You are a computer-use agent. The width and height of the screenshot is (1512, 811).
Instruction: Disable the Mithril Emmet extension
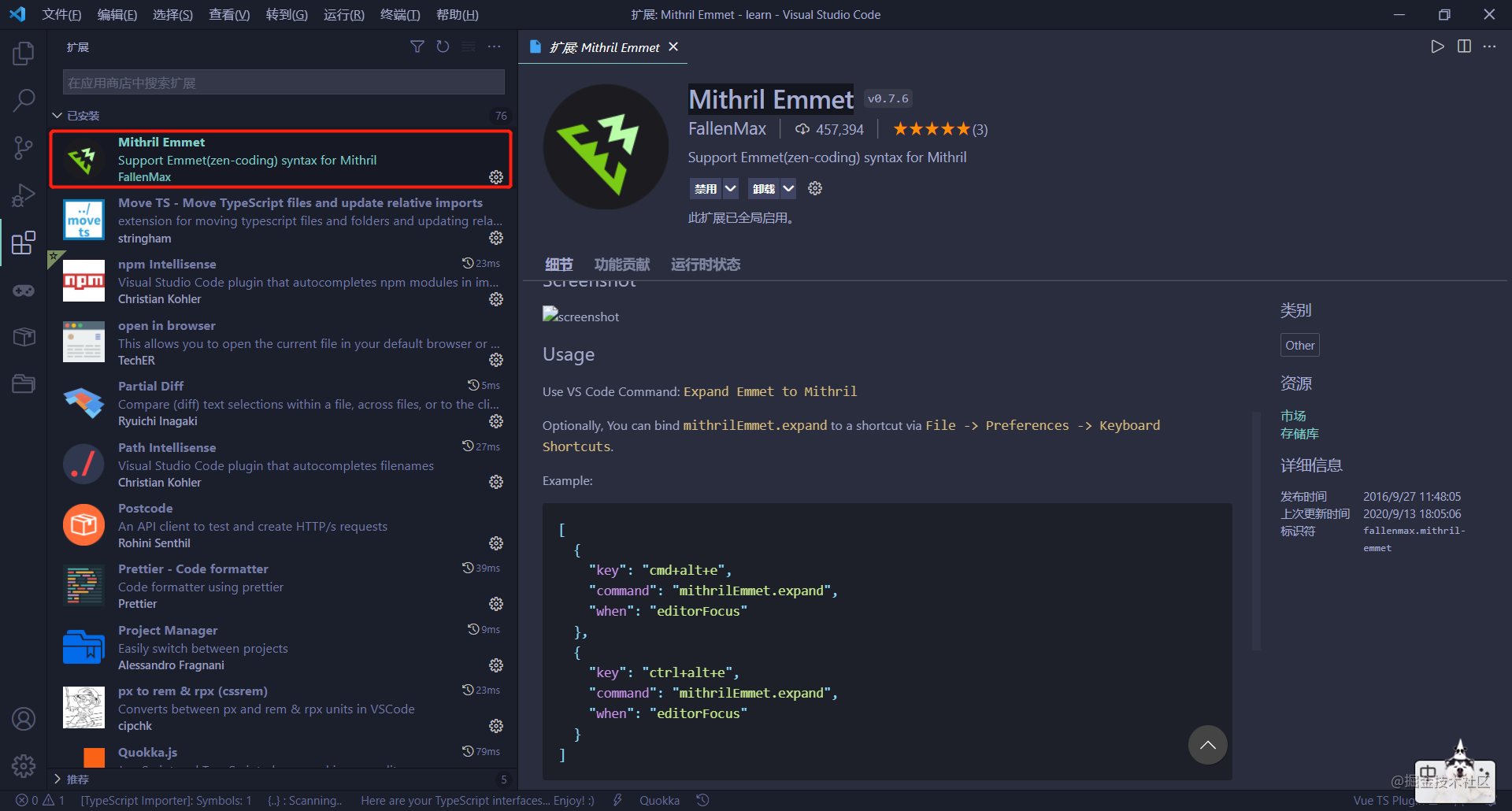706,188
